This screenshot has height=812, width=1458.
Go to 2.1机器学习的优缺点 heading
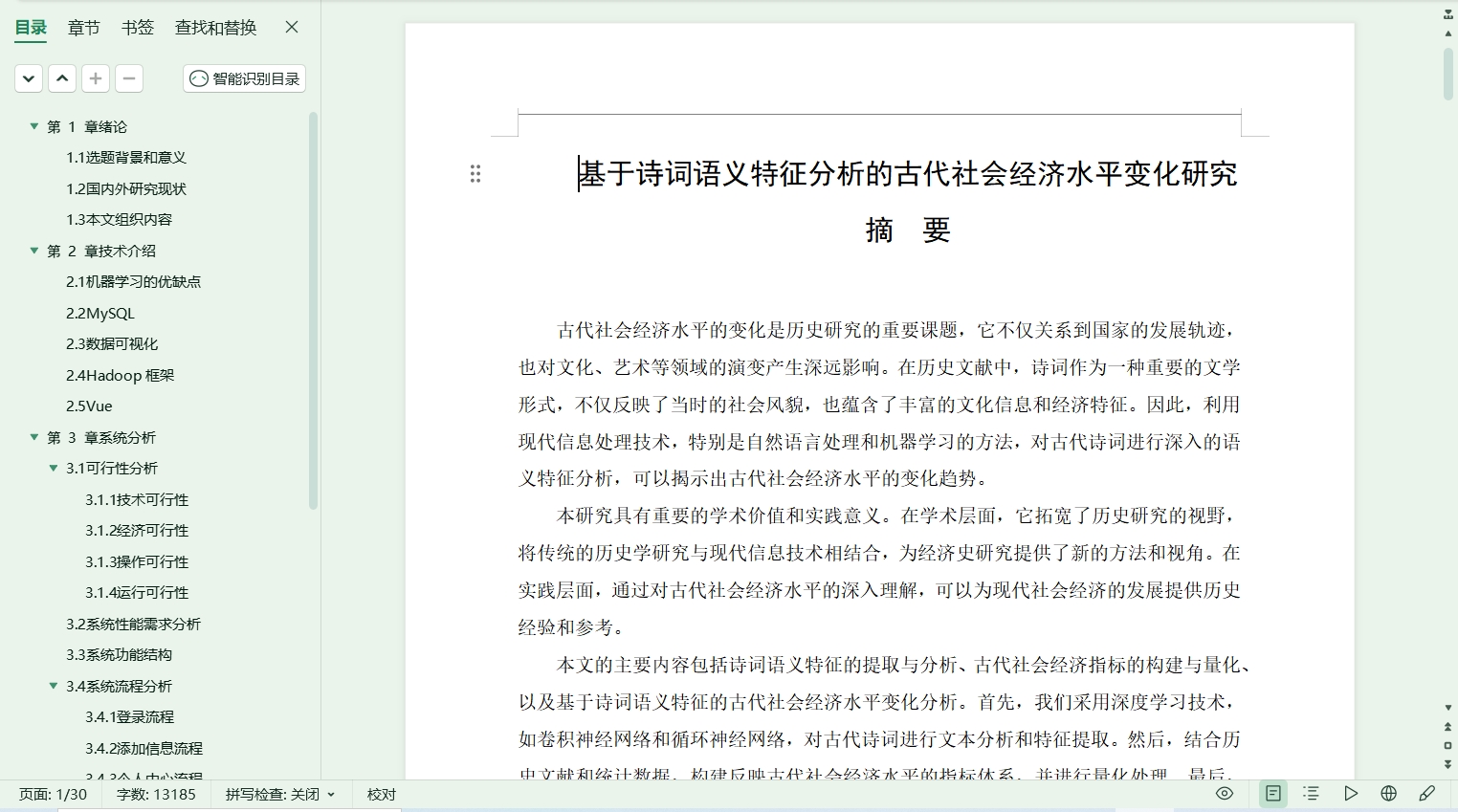(133, 282)
